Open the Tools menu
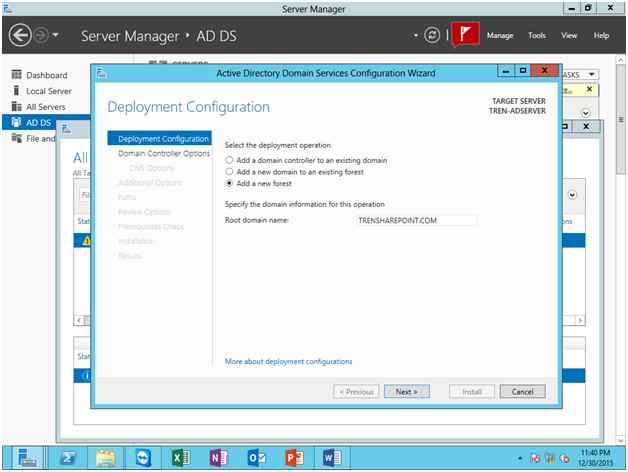The image size is (628, 472). (537, 36)
